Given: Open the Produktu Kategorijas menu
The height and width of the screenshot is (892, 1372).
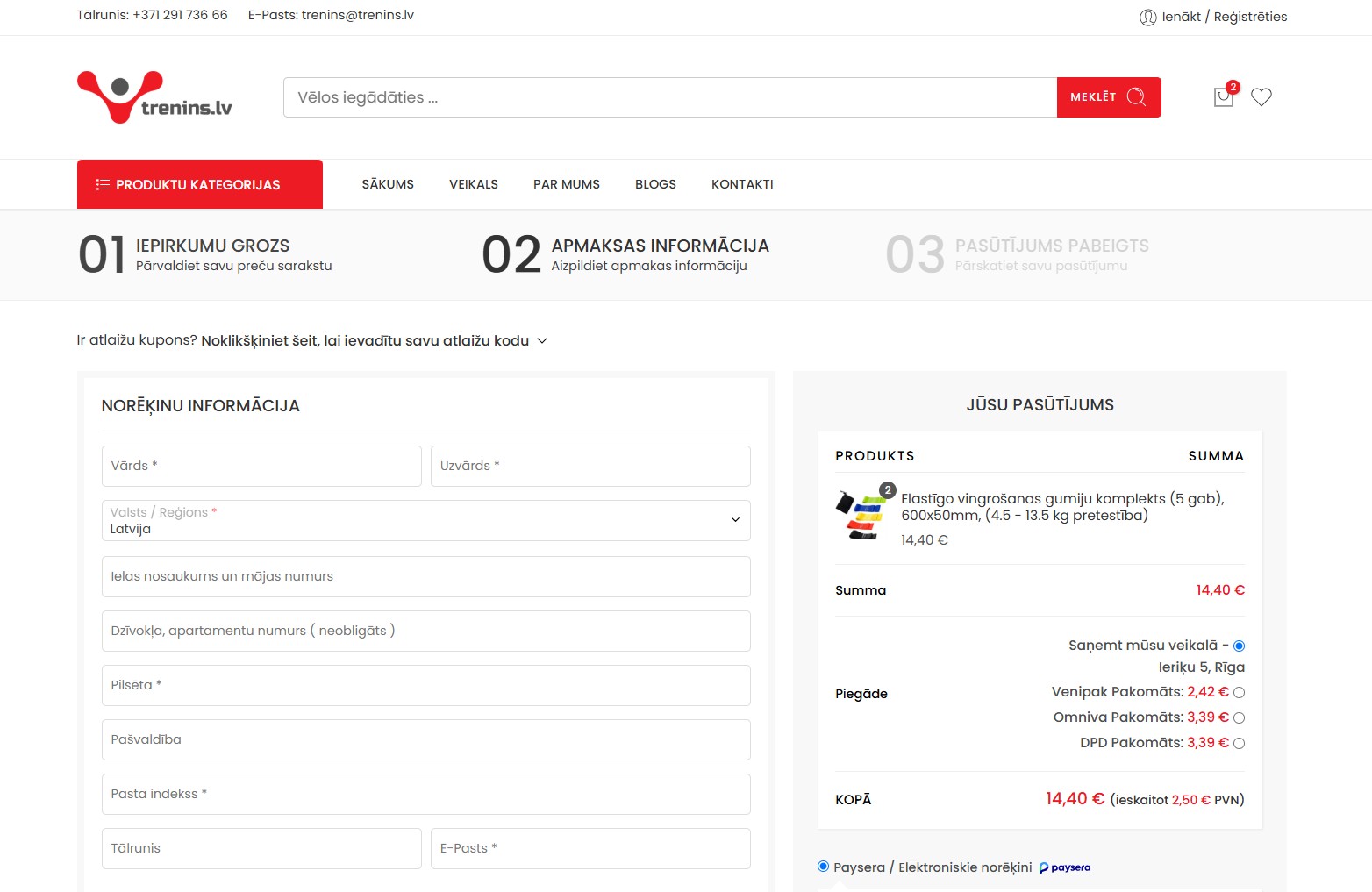Looking at the screenshot, I should pyautogui.click(x=200, y=184).
